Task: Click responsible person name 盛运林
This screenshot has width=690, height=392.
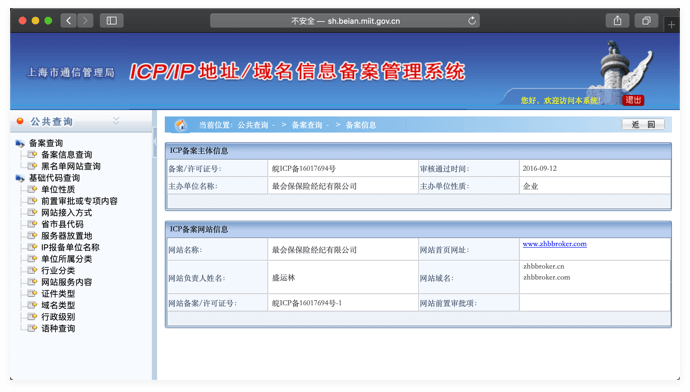Action: tap(283, 278)
